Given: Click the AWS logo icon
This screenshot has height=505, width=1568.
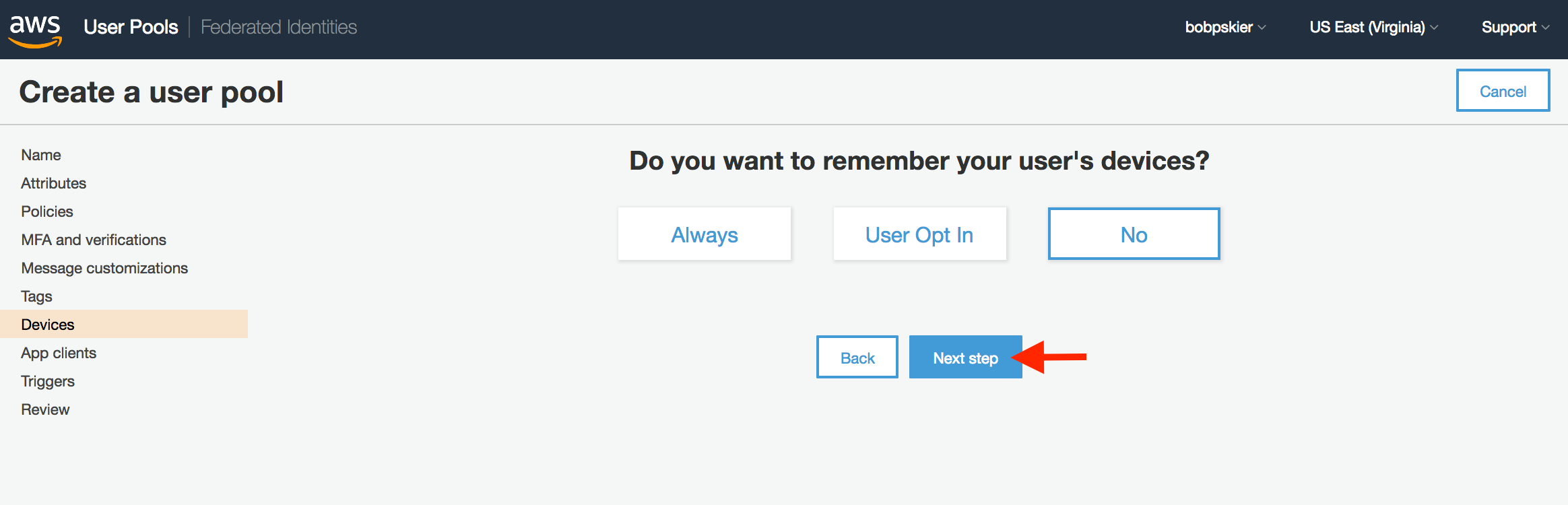Looking at the screenshot, I should pos(35,30).
